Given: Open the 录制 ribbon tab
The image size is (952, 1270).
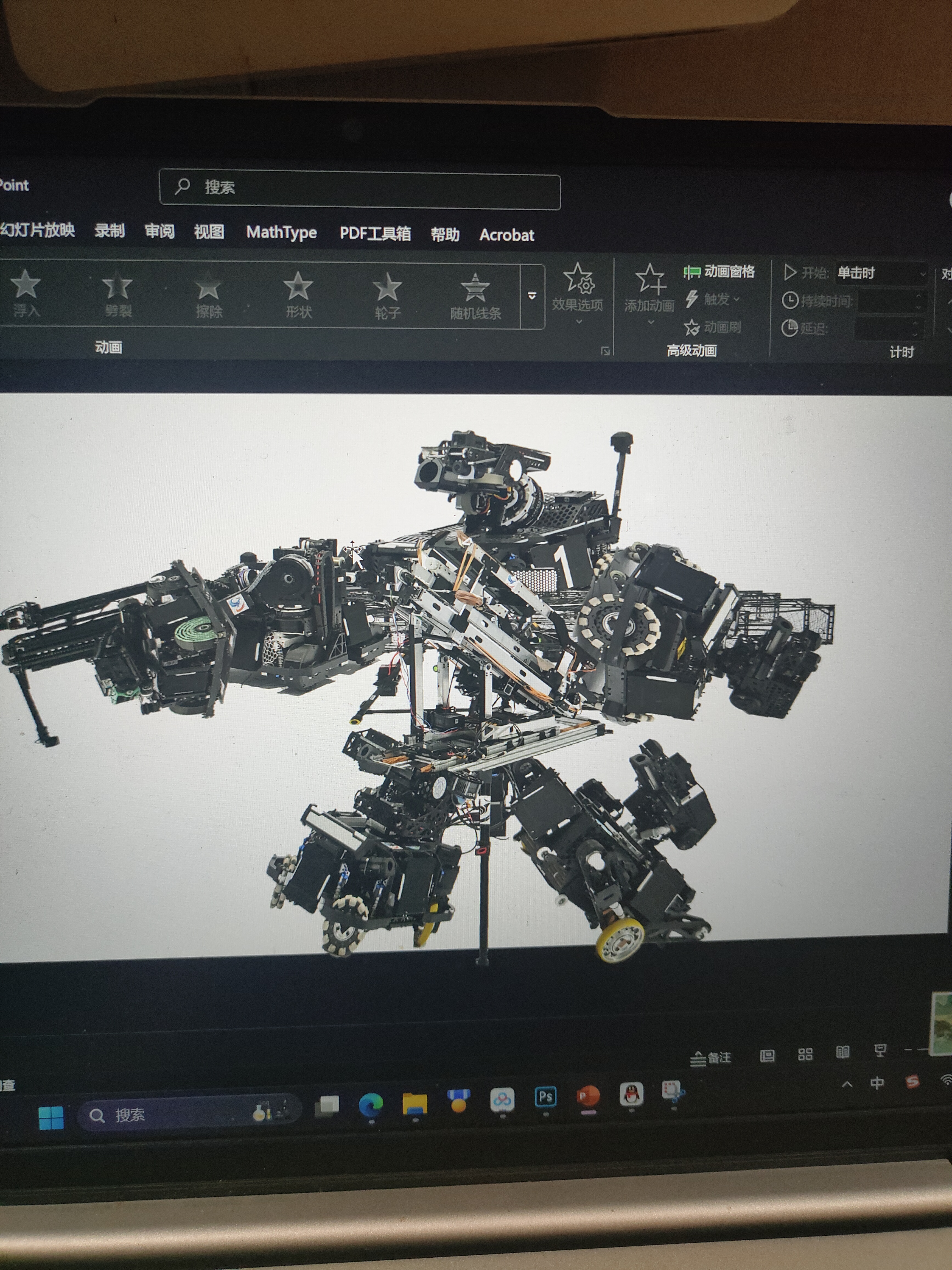Looking at the screenshot, I should tap(110, 231).
